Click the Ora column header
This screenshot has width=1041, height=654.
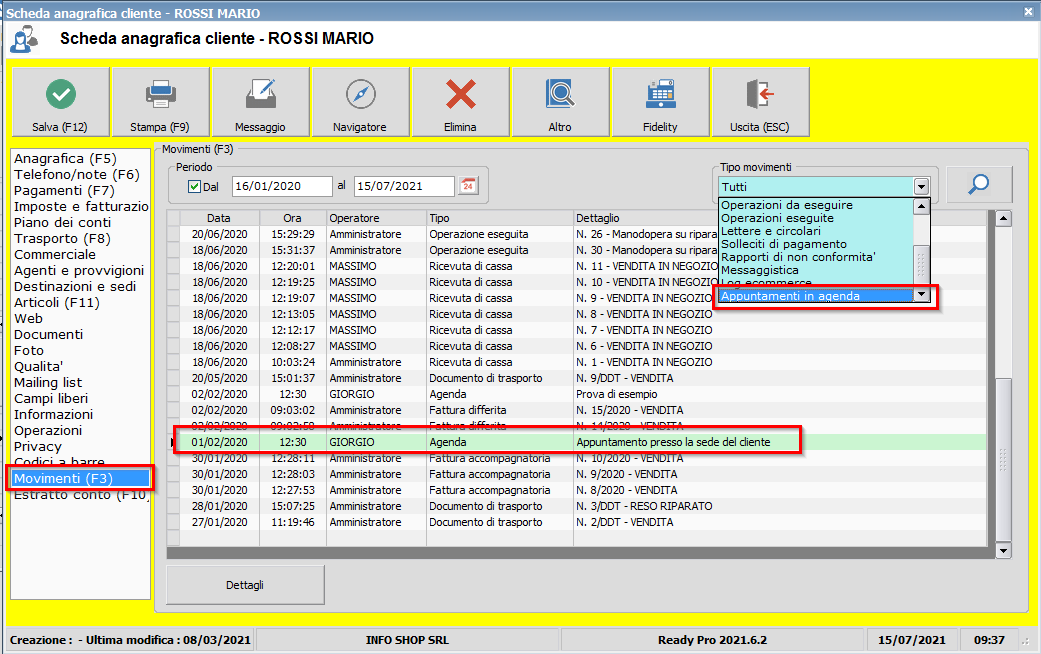pos(293,218)
